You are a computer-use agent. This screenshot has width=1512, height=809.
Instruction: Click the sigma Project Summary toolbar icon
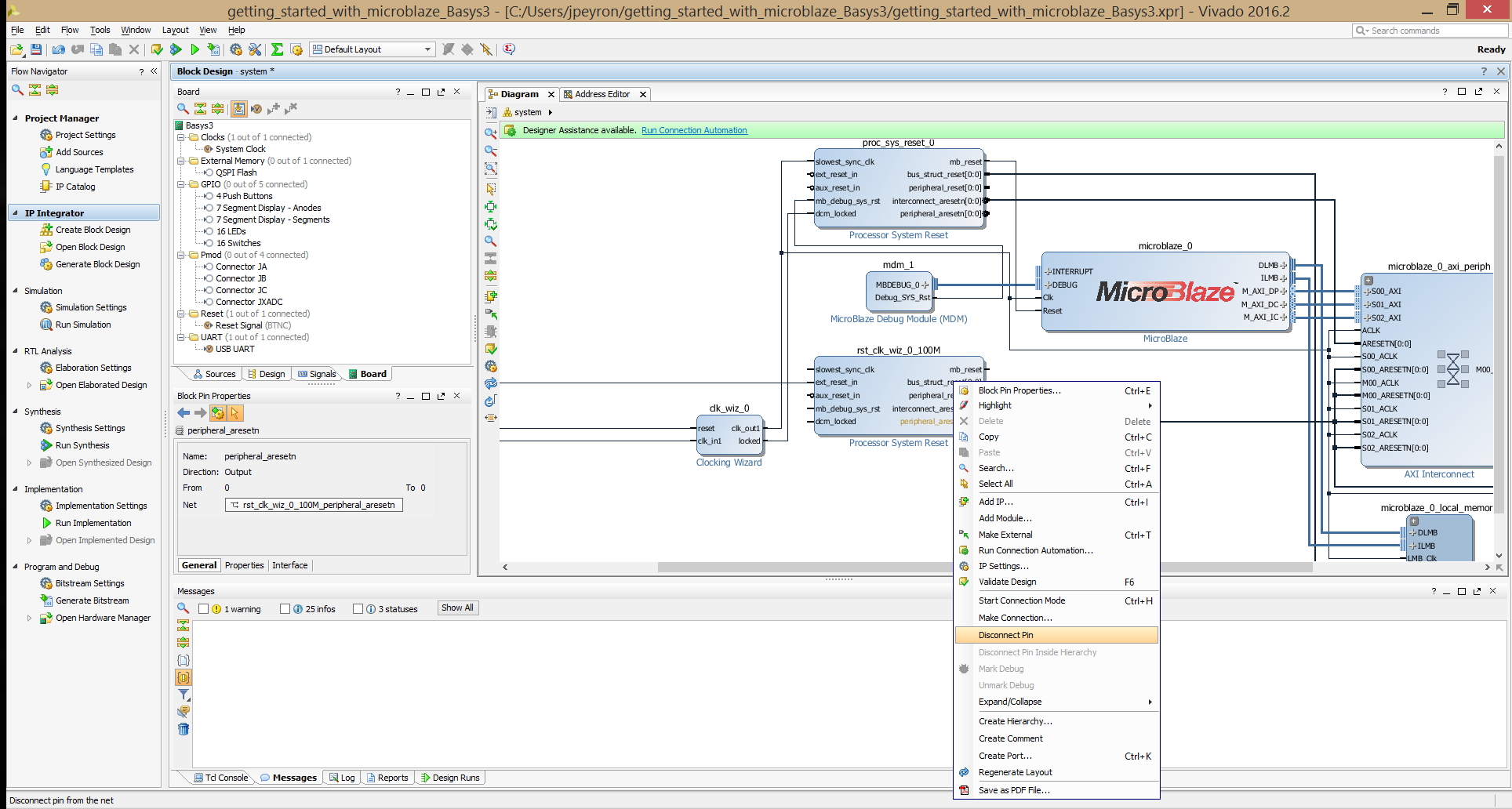click(x=277, y=49)
